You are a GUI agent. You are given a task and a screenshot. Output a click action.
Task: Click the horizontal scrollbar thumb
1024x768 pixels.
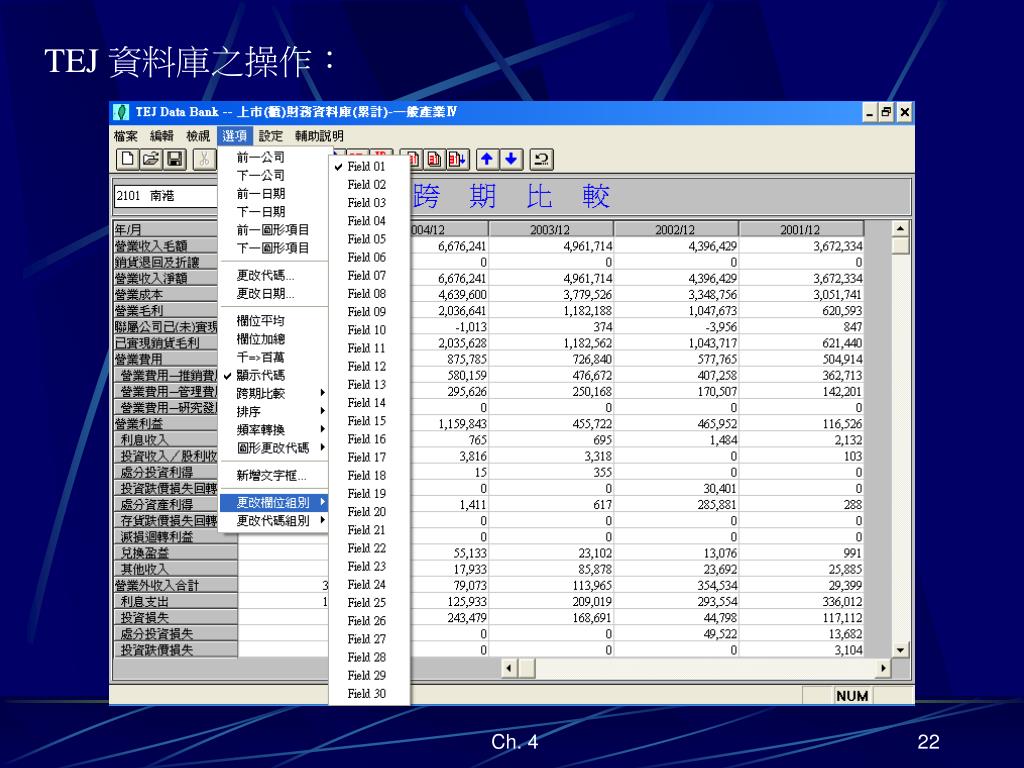pos(526,668)
